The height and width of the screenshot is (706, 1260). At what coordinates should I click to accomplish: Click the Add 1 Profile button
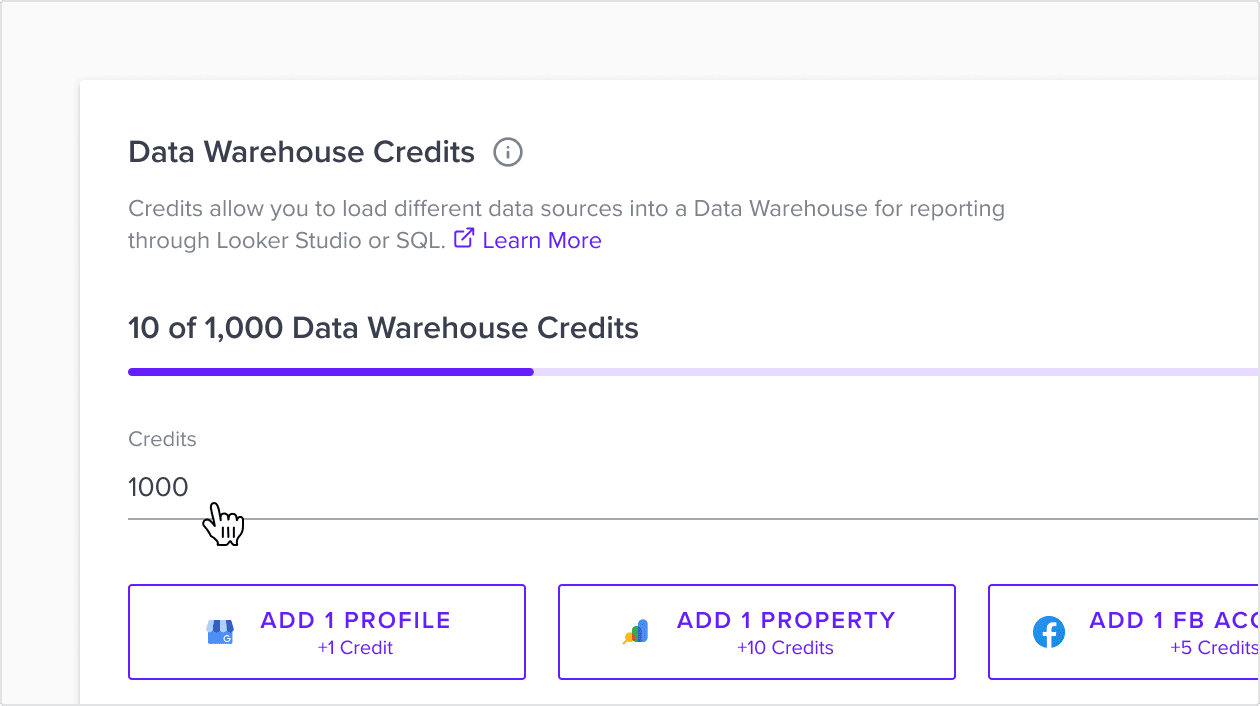click(326, 631)
